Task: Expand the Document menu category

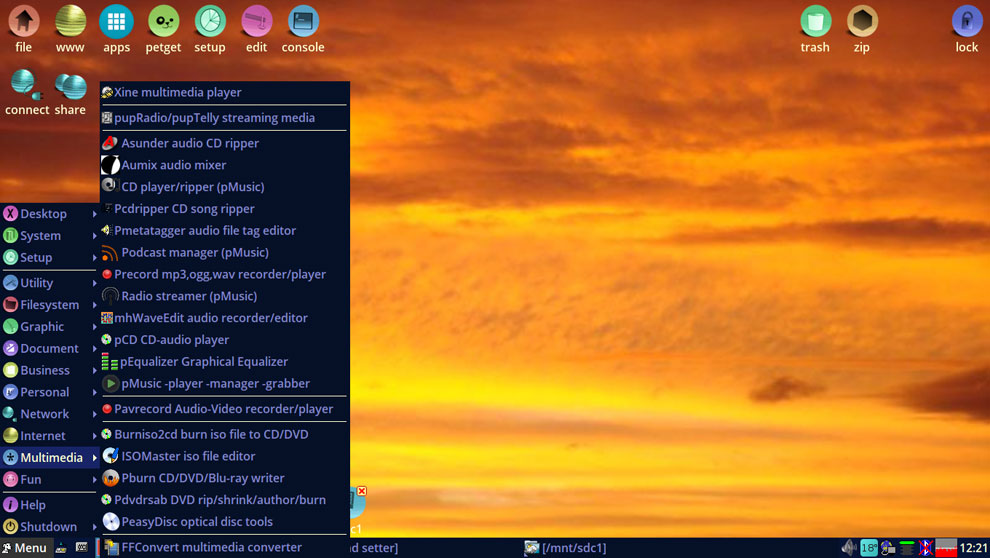Action: 50,348
